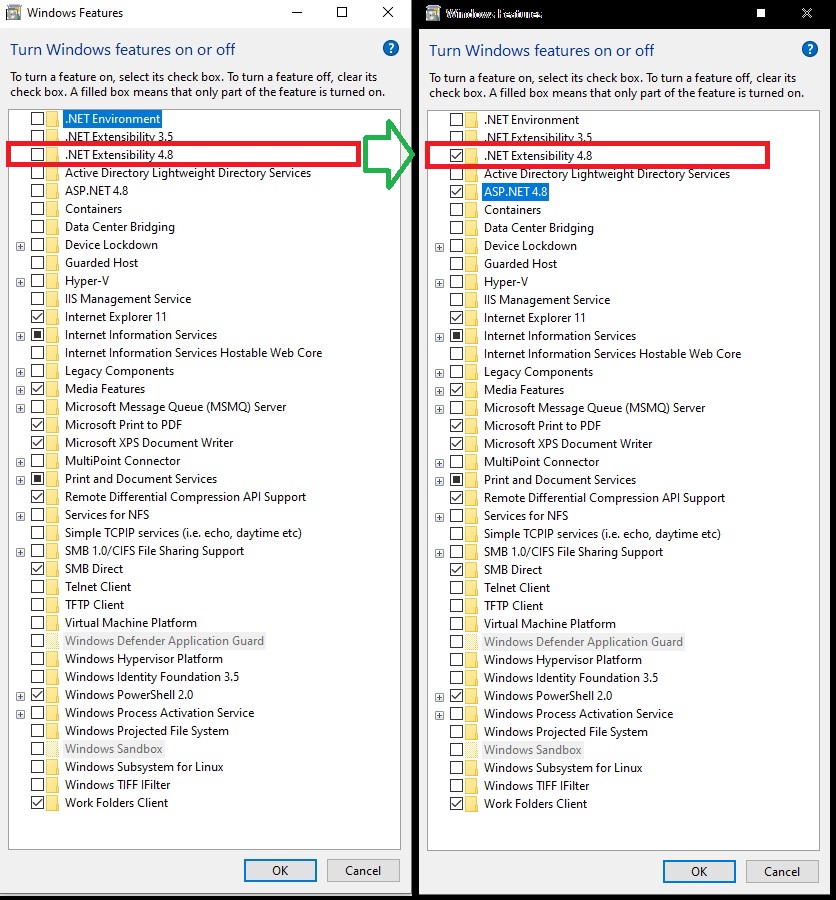Select Internet Information Services Hostable Web Core left window

coord(193,352)
